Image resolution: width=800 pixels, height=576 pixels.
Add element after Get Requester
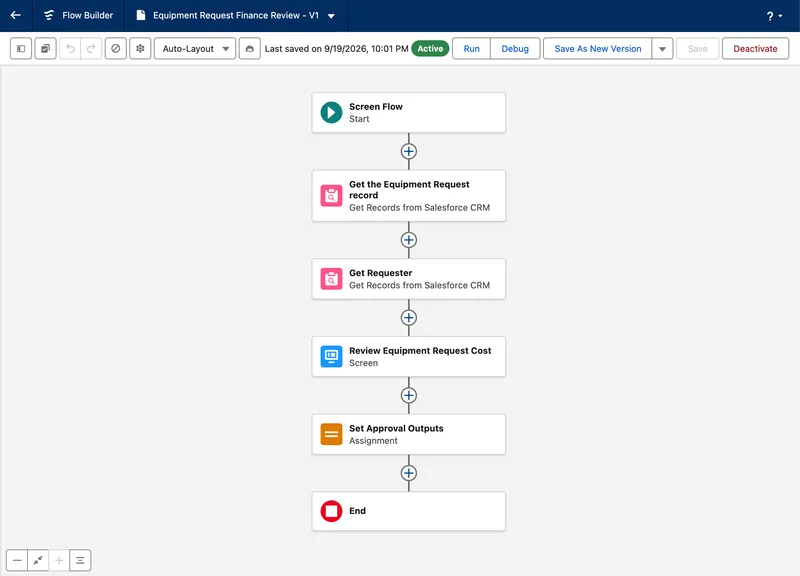(409, 317)
